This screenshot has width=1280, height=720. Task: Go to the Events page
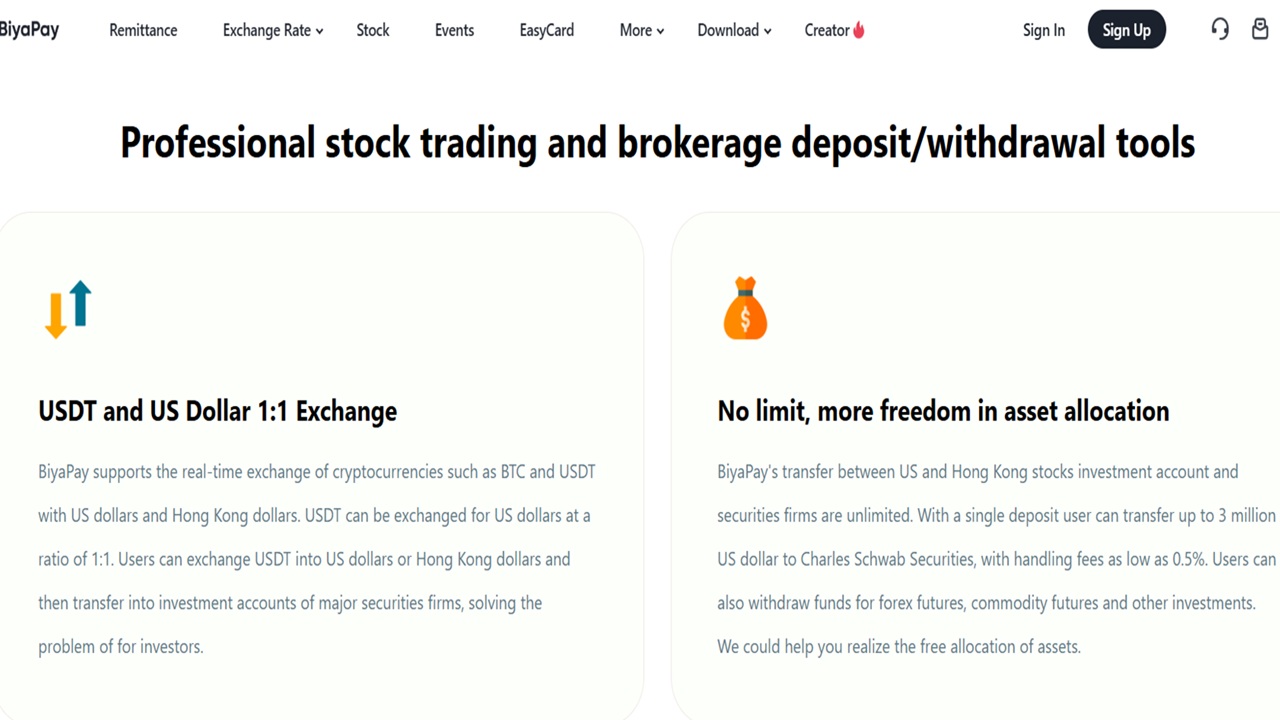click(x=454, y=30)
